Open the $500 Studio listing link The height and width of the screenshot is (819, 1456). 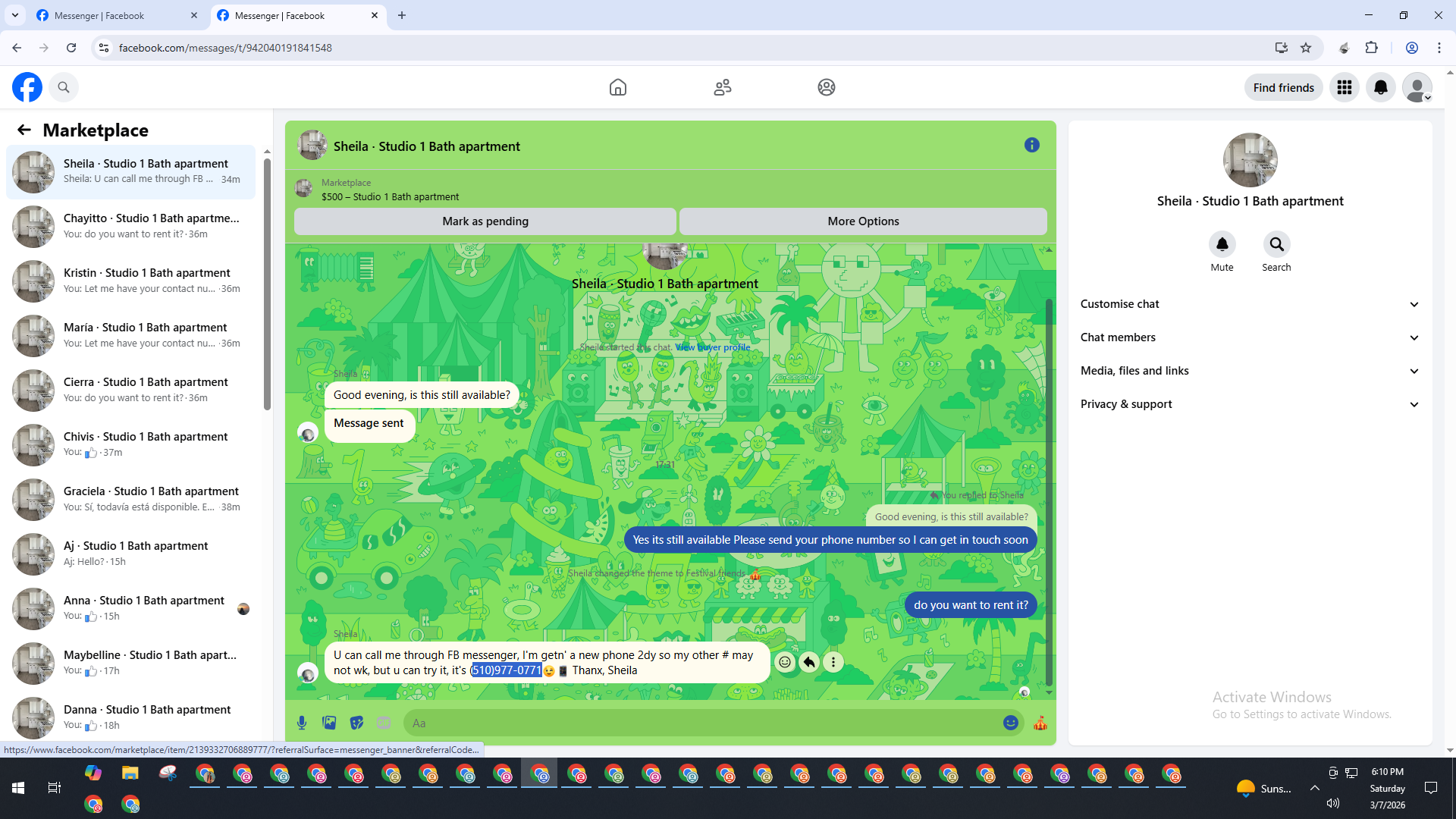click(x=390, y=196)
